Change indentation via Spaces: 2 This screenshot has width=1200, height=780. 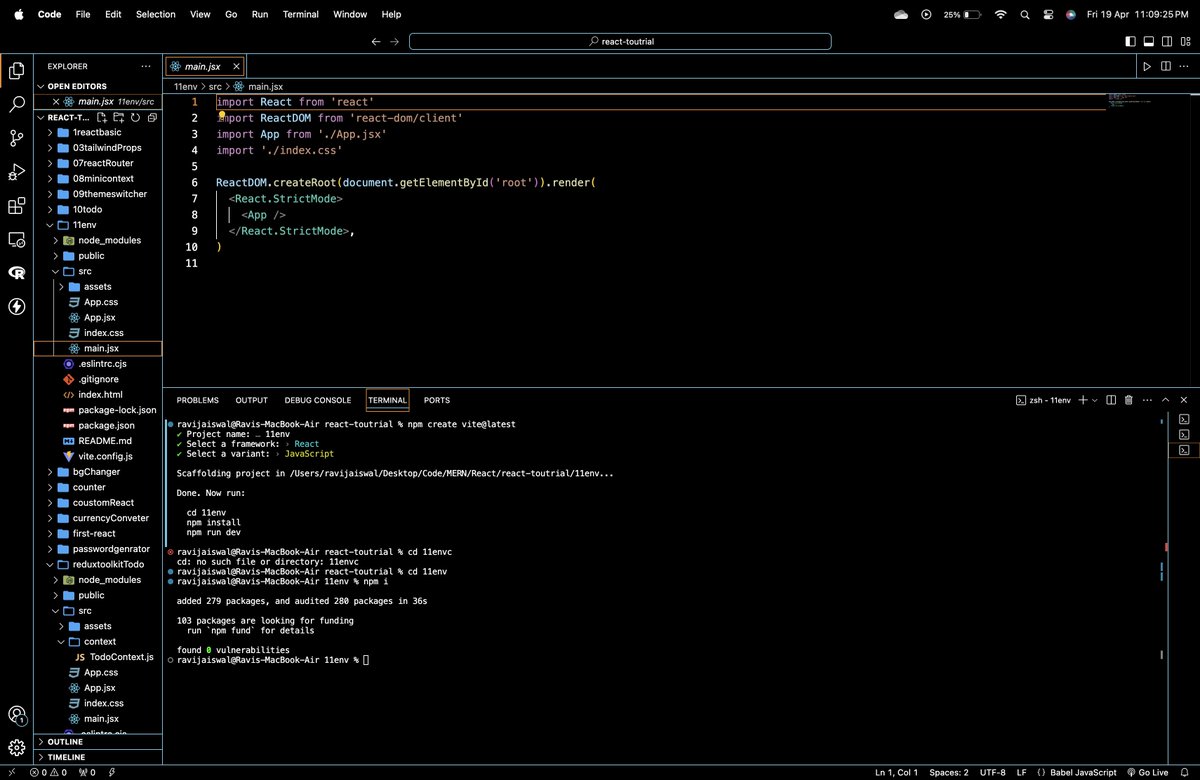pos(948,772)
